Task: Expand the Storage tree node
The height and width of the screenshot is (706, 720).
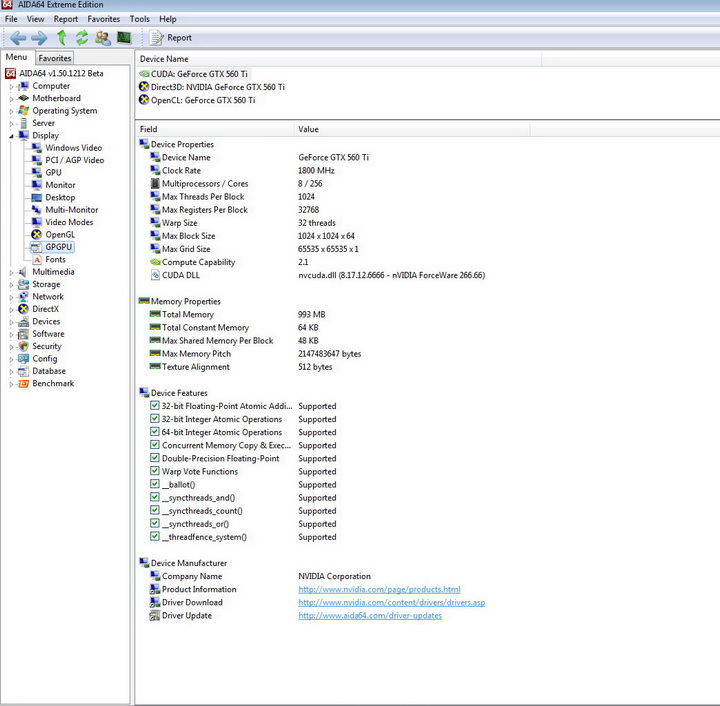Action: tap(11, 285)
